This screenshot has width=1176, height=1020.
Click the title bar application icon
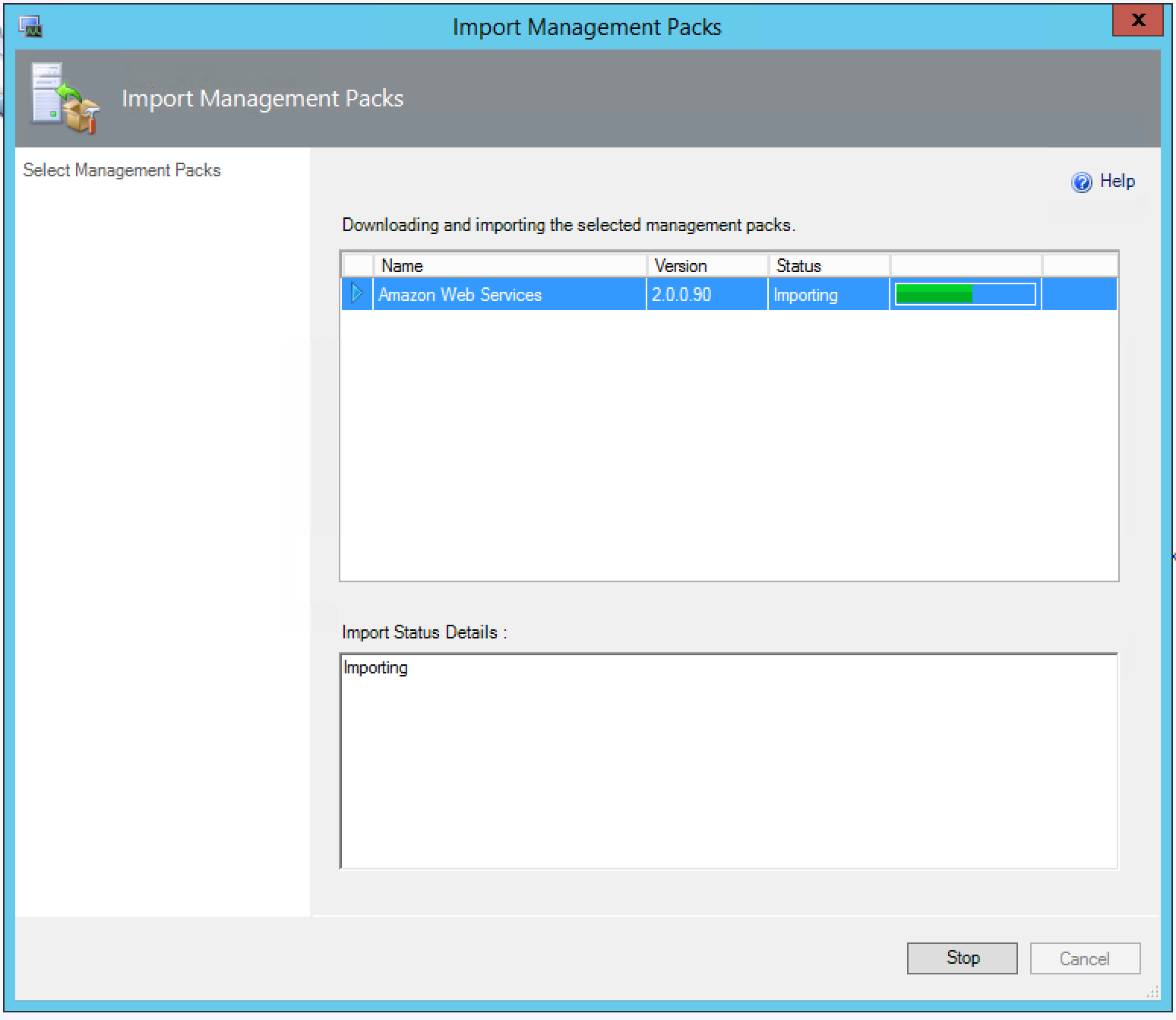(x=30, y=27)
